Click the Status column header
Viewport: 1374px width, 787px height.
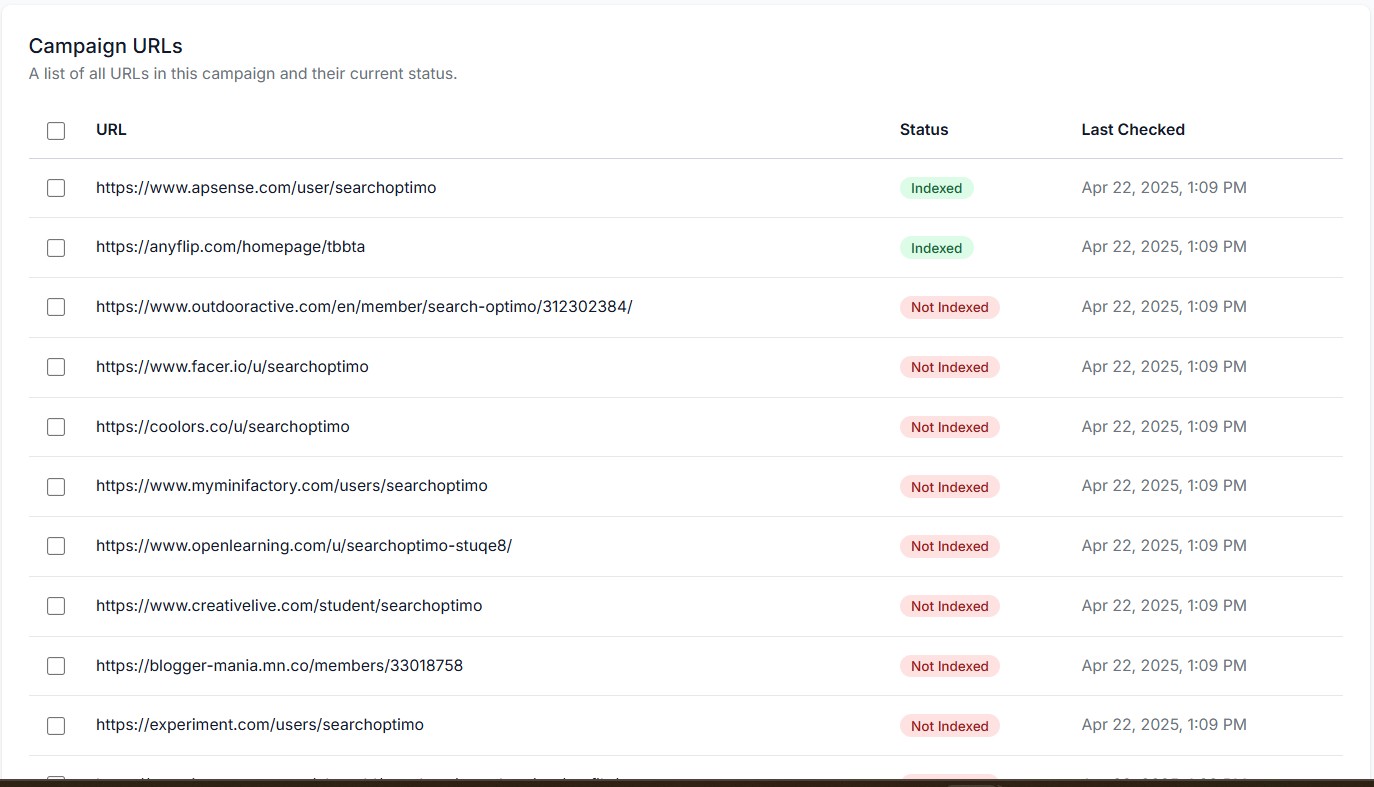923,129
